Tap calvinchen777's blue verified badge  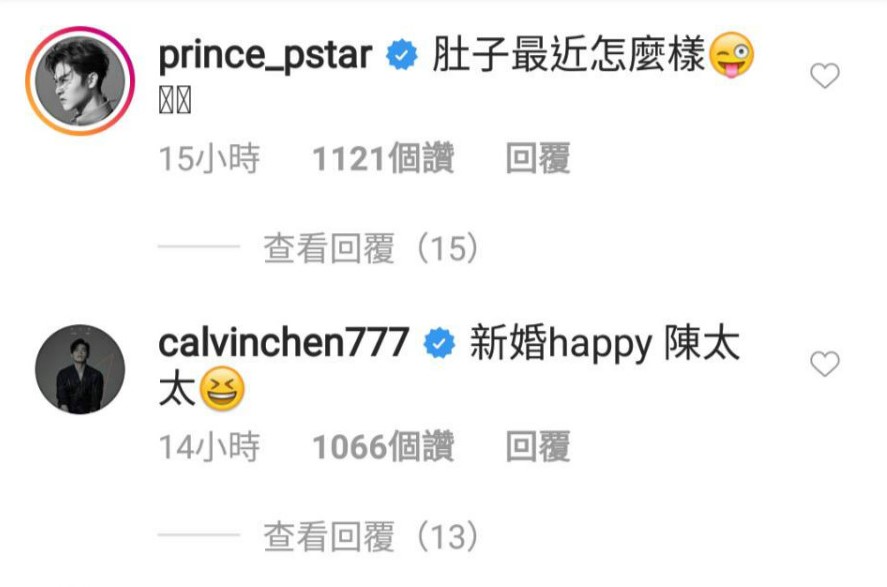click(440, 343)
